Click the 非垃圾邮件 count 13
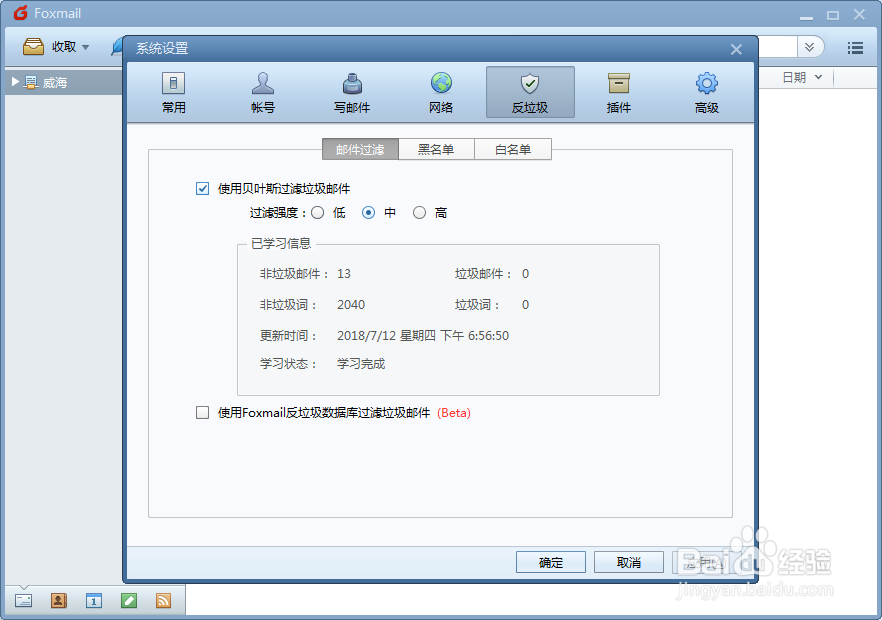Screen dimensions: 882x620 pyautogui.click(x=344, y=274)
